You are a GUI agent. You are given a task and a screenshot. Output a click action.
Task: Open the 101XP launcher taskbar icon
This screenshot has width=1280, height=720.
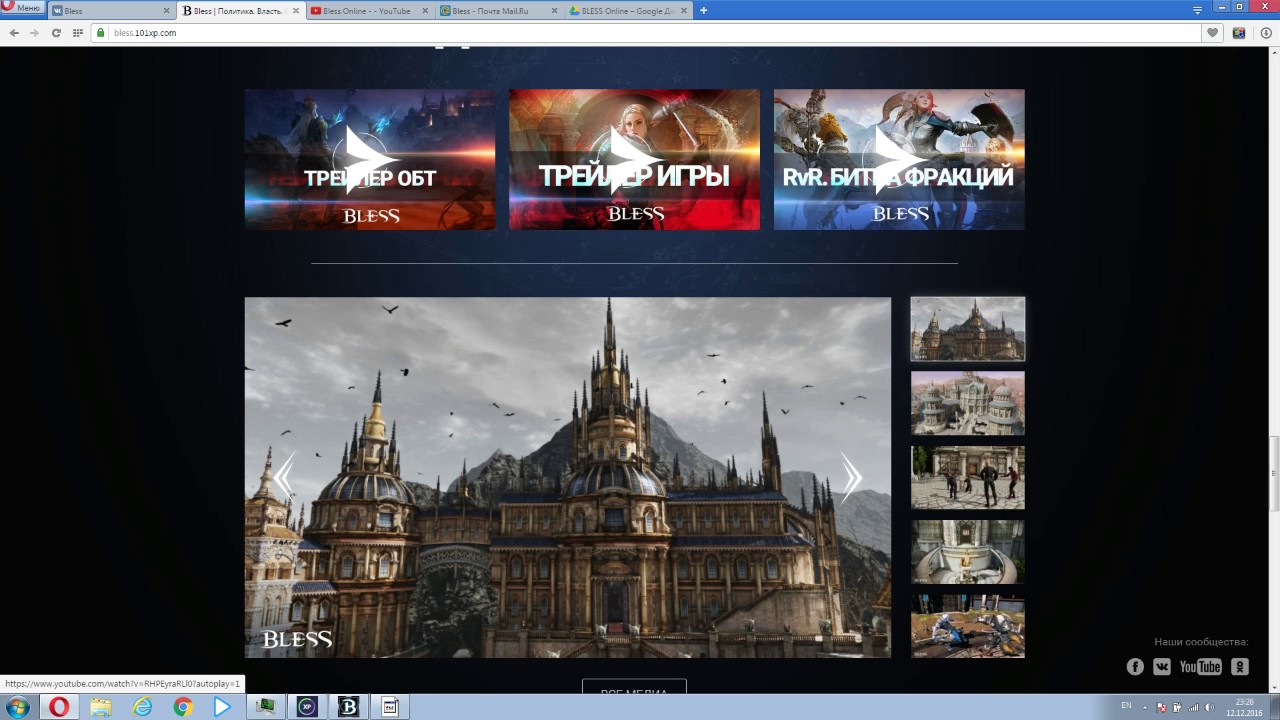pos(307,707)
